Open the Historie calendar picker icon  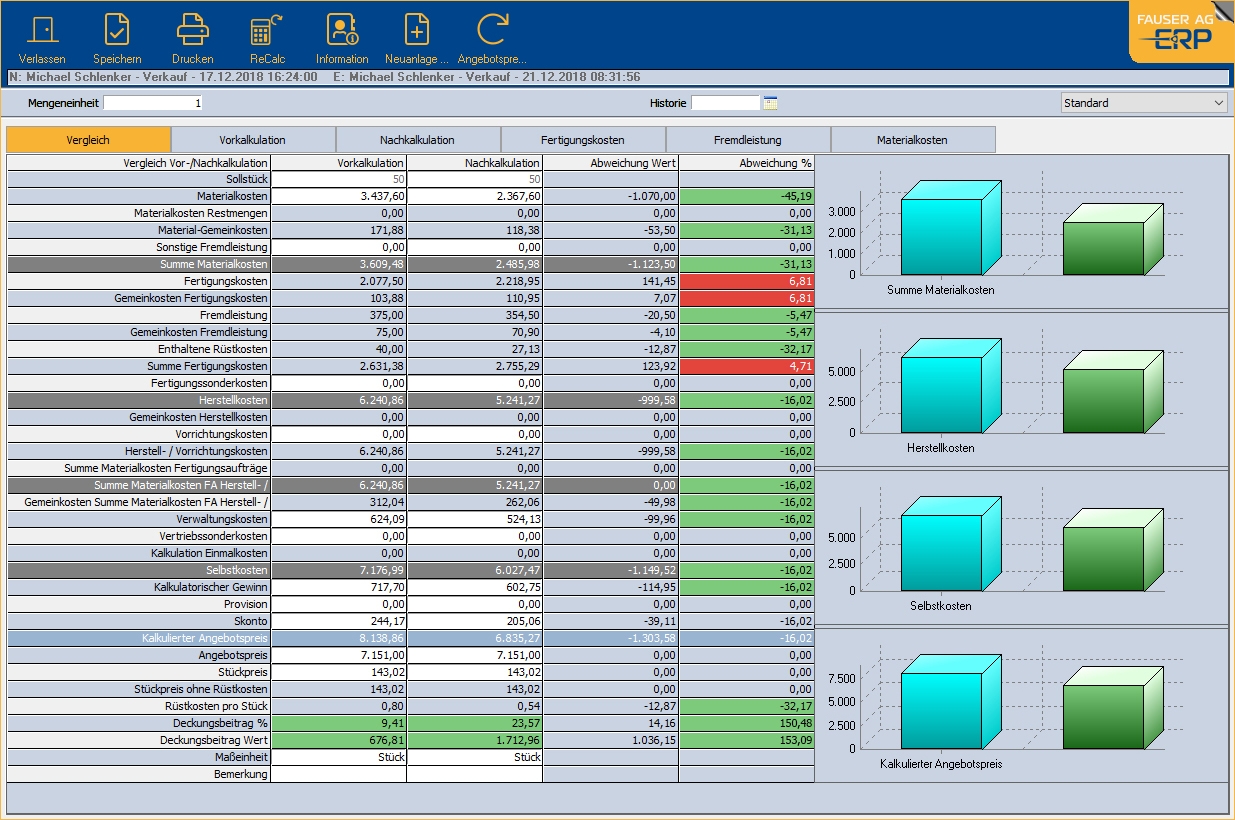pos(770,103)
